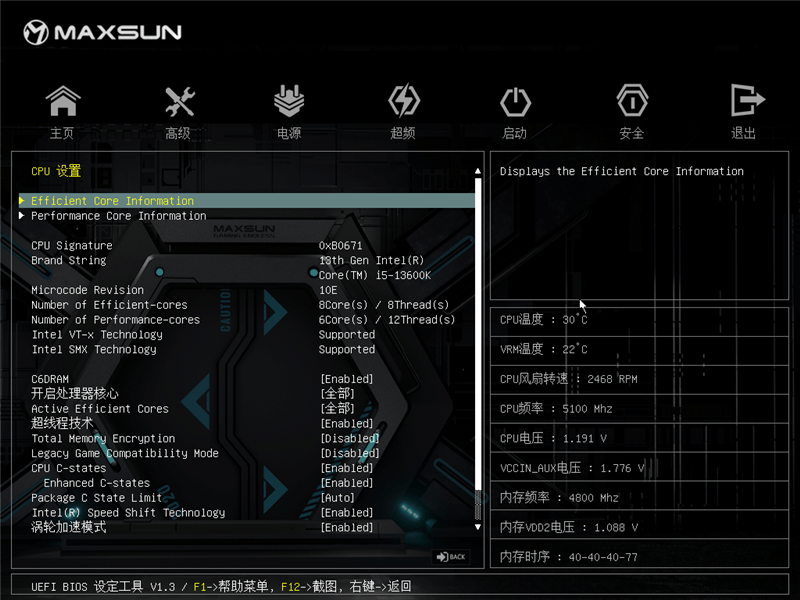Click the 退出 exit door icon
This screenshot has height=600, width=800.
click(747, 100)
